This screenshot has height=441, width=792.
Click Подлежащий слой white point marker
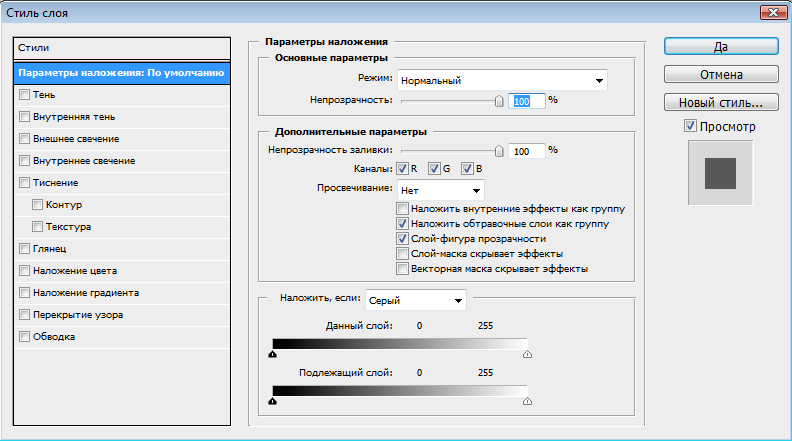pyautogui.click(x=527, y=401)
